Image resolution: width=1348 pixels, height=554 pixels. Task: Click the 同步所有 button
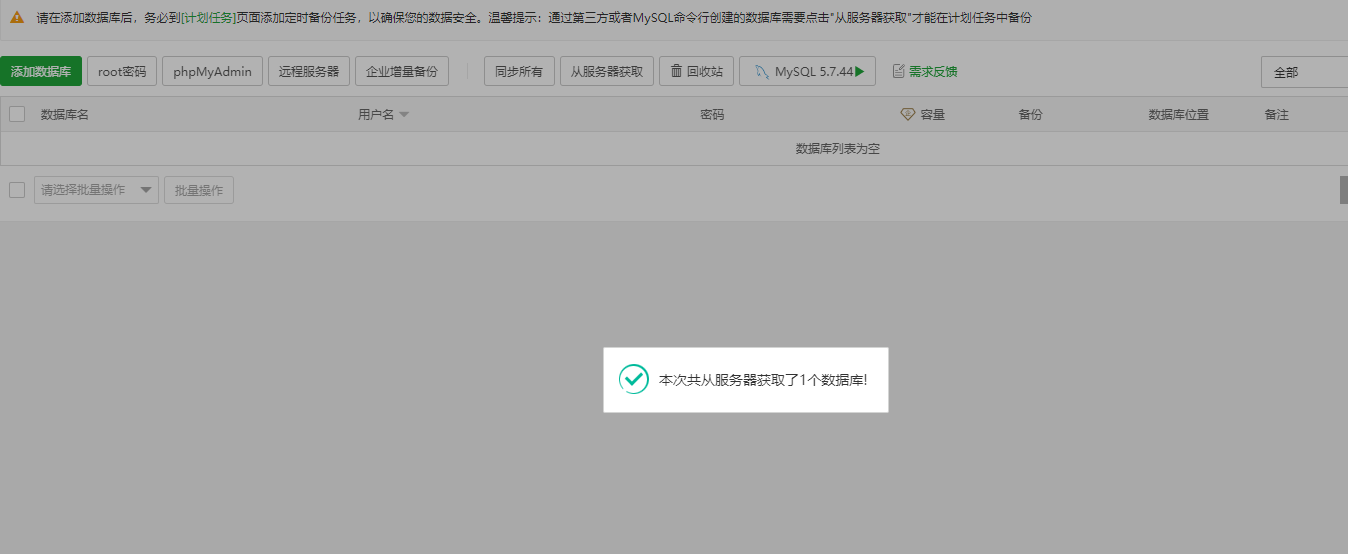point(519,72)
